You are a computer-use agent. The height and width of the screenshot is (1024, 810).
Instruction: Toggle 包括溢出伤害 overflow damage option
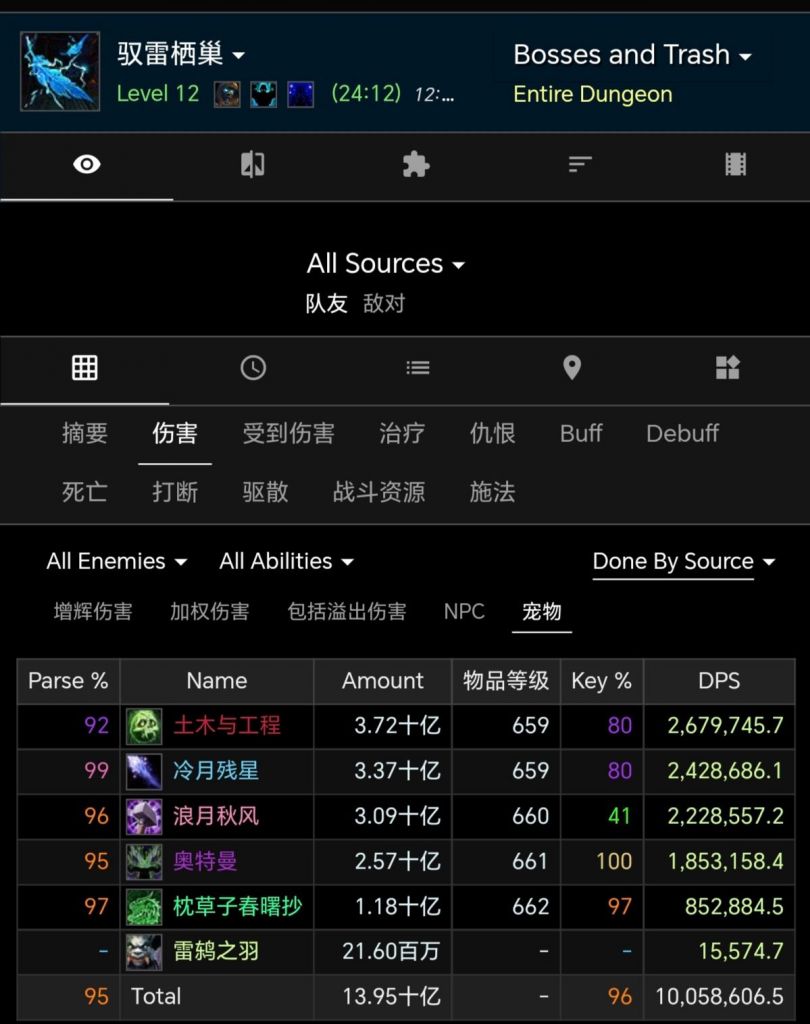click(x=347, y=613)
